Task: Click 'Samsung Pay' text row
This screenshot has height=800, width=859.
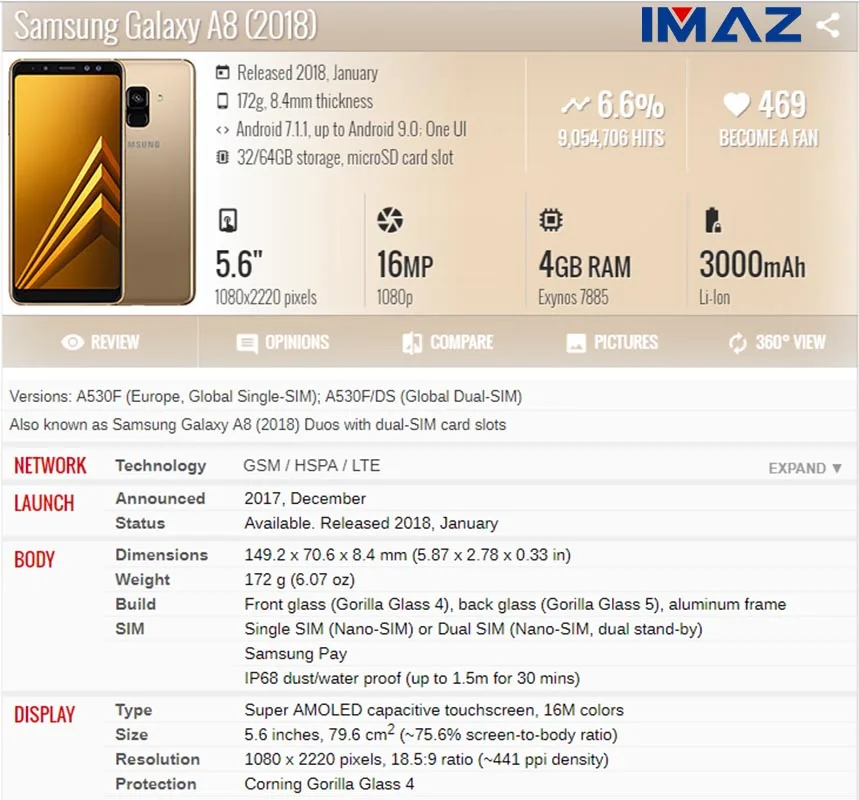Action: point(295,653)
